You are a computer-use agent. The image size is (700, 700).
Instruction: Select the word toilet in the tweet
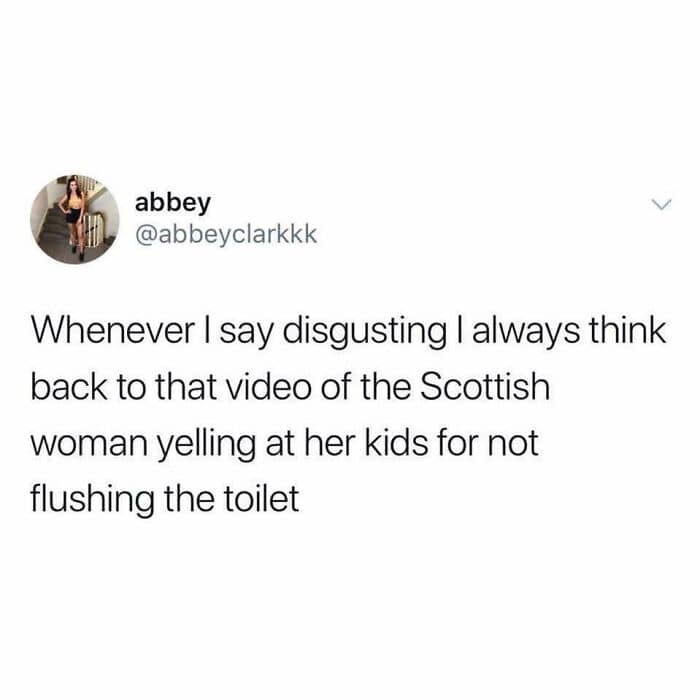[x=261, y=498]
